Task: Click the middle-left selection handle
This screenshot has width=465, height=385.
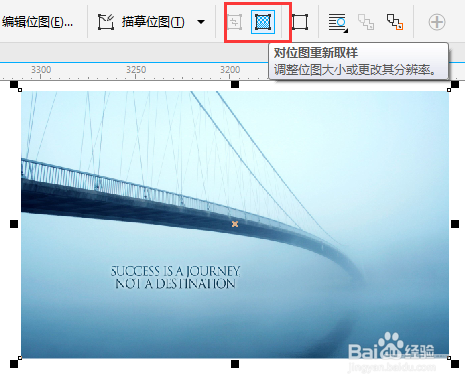Action: [x=14, y=224]
